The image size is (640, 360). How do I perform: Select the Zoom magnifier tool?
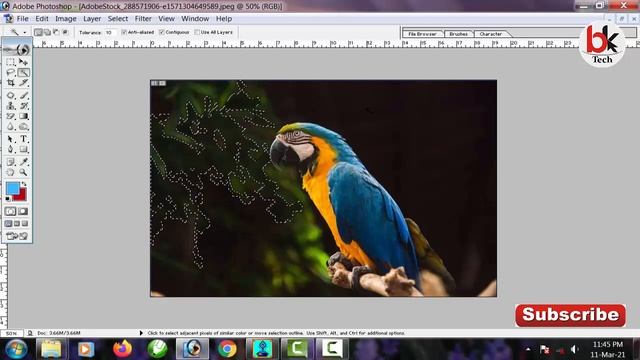24,172
